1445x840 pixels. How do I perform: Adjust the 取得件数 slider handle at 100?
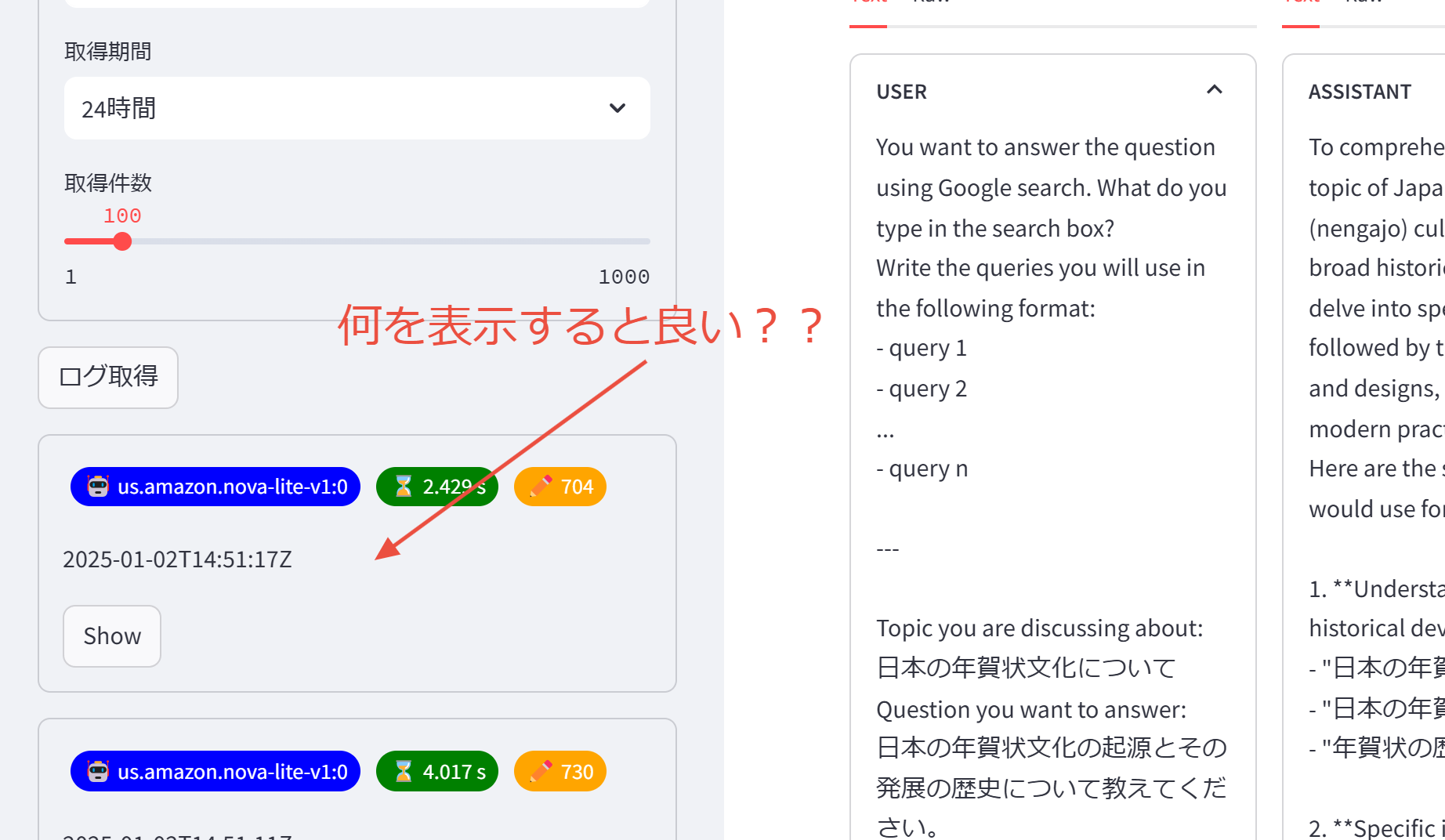(122, 241)
